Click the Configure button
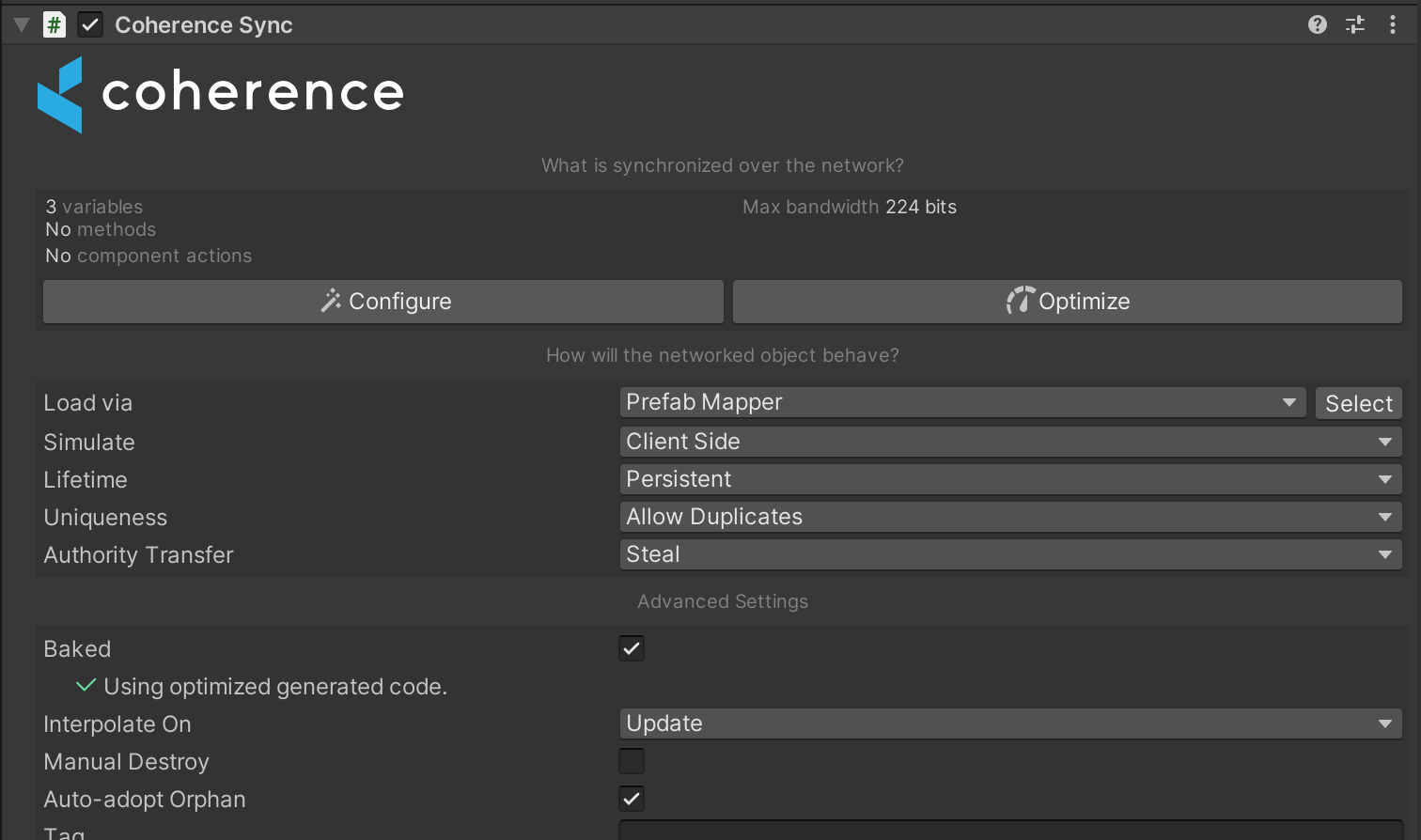This screenshot has height=840, width=1421. tap(383, 302)
